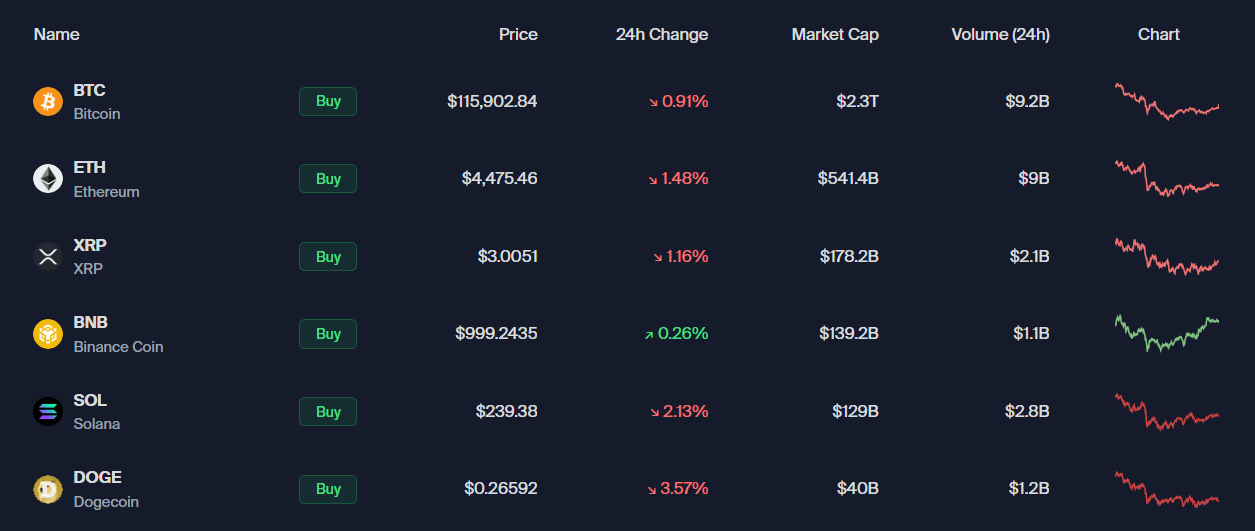Image resolution: width=1255 pixels, height=531 pixels.
Task: Click the XRP logo icon
Action: (x=48, y=256)
